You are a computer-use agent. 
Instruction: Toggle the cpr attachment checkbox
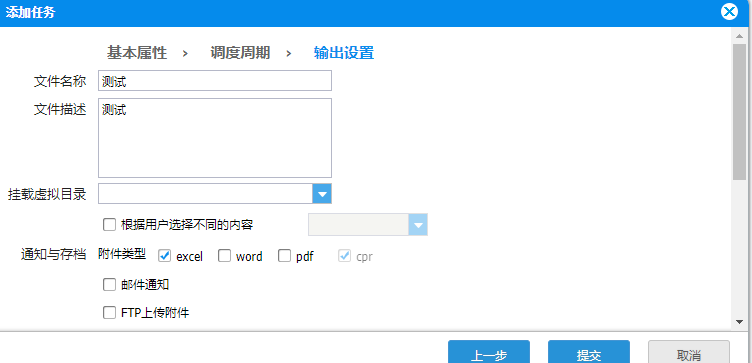coord(344,256)
